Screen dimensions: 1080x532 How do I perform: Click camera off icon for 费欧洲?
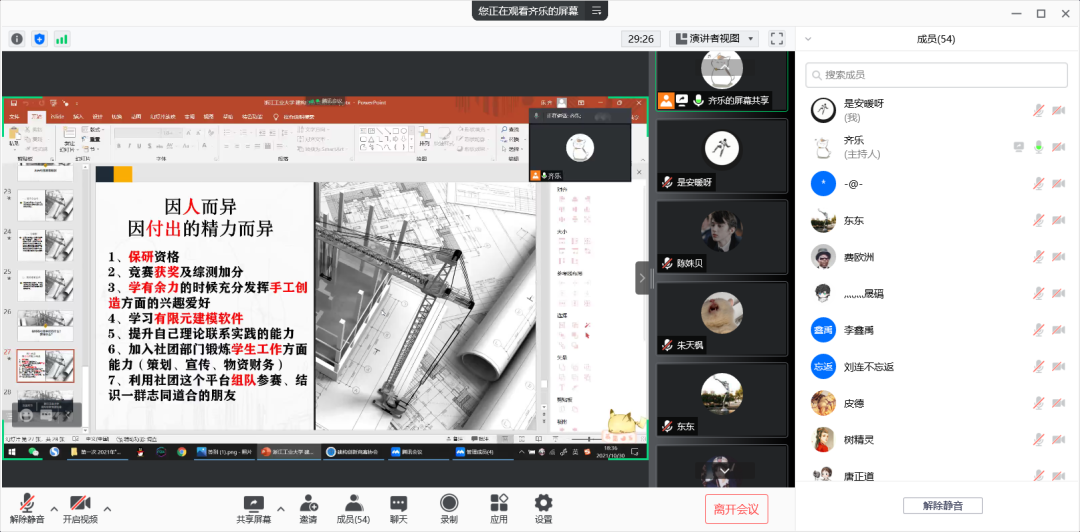(x=1059, y=256)
